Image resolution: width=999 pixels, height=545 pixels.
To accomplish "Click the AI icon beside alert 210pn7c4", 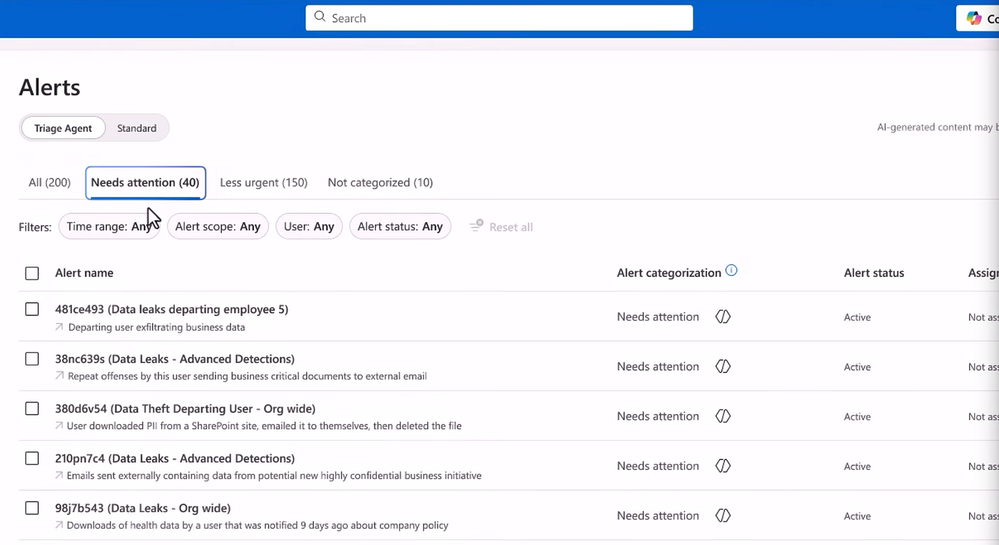I will point(723,466).
